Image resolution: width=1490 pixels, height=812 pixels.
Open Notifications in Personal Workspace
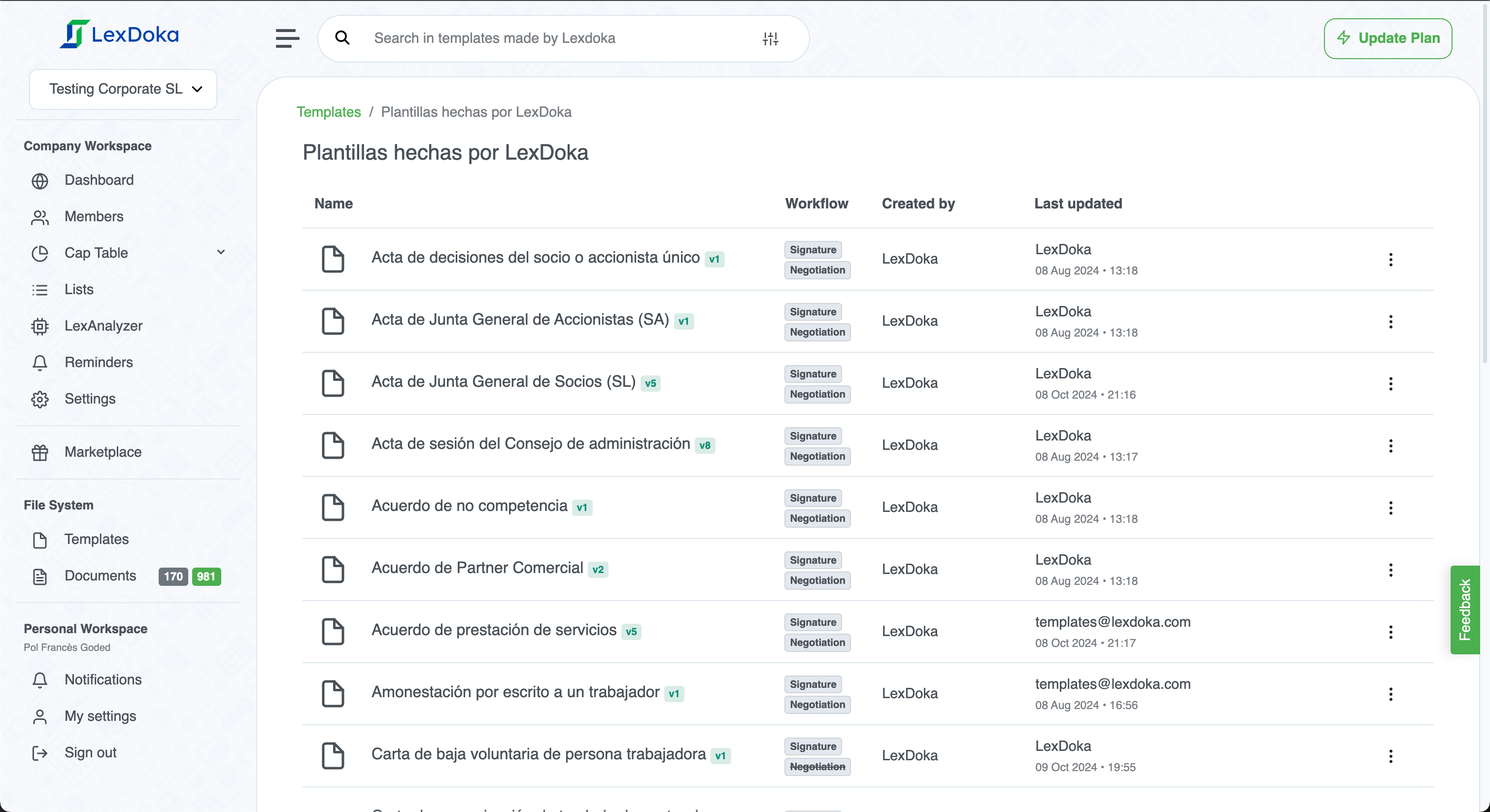tap(102, 679)
